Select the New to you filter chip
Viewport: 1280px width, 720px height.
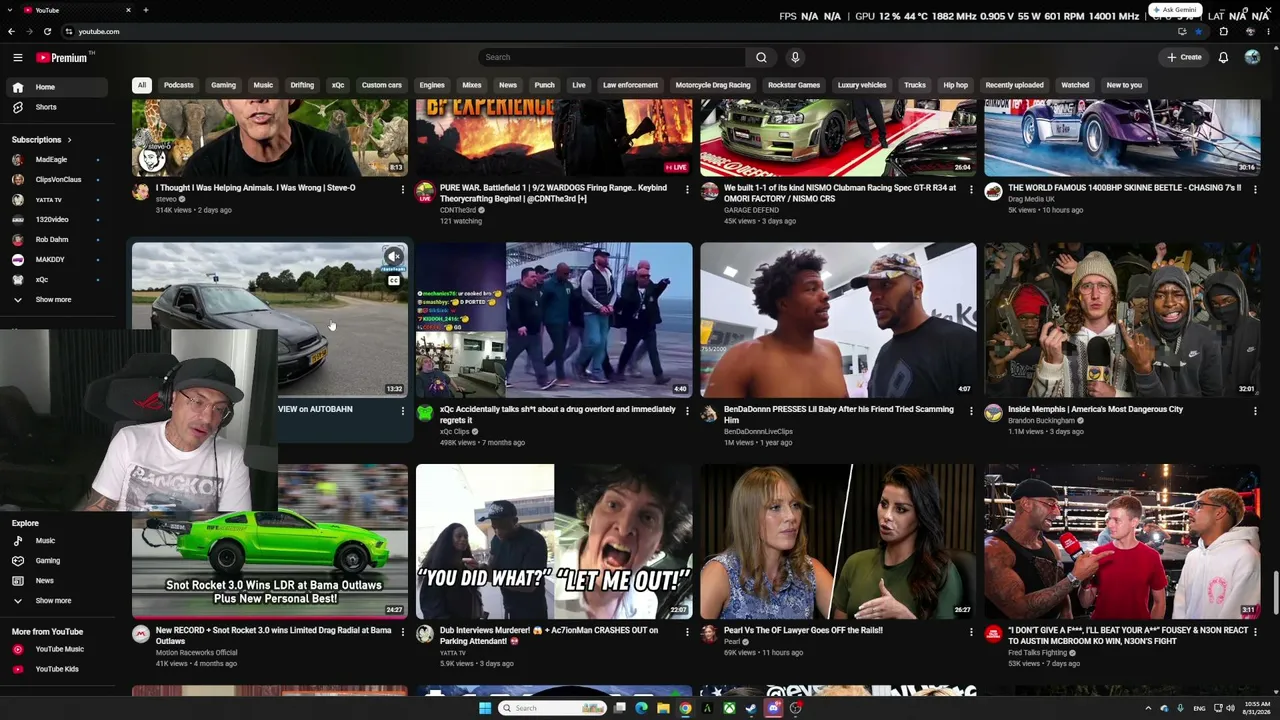tap(1124, 85)
